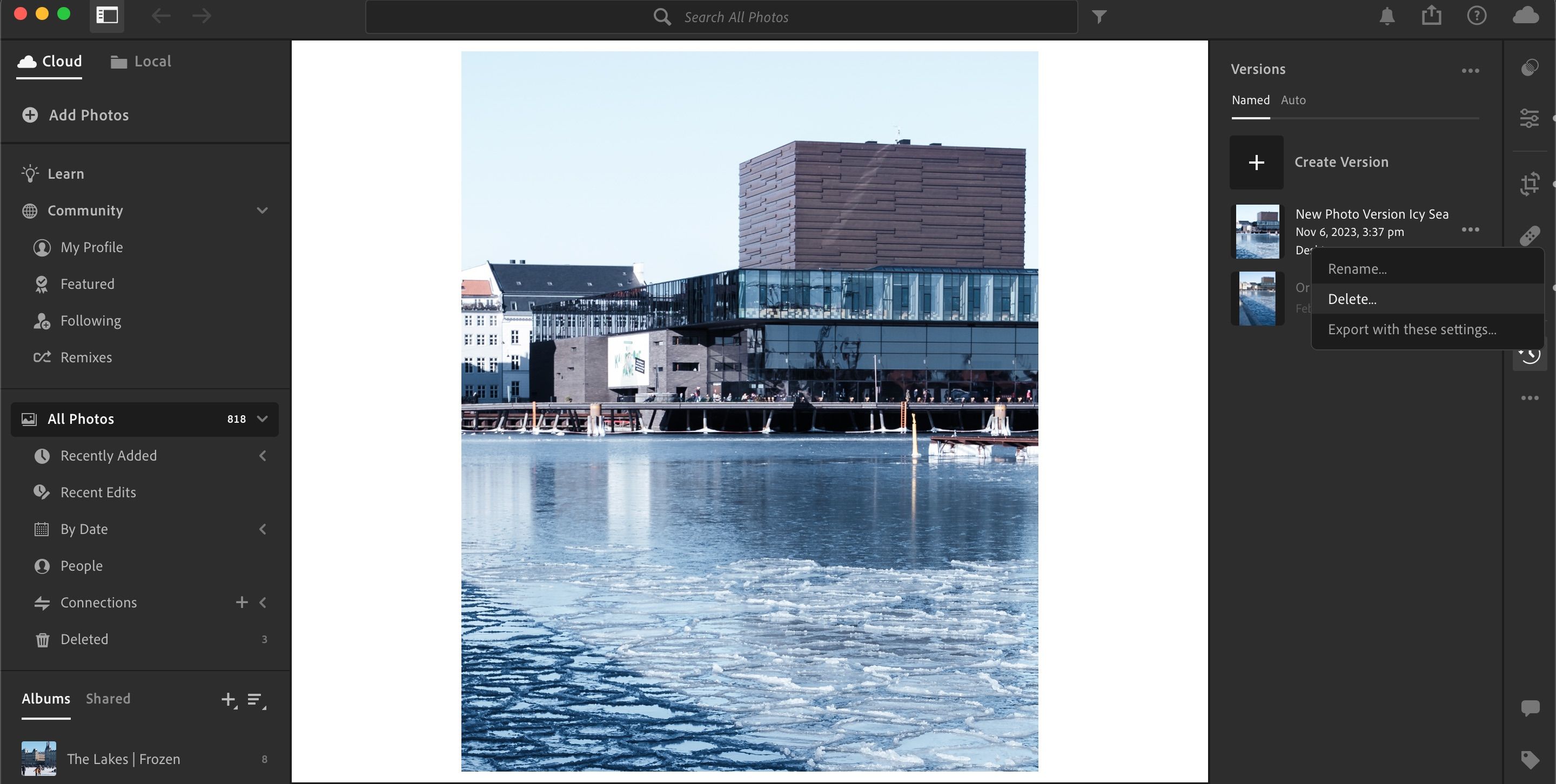Open the cloud sync status icon
The image size is (1556, 784).
(x=1526, y=16)
